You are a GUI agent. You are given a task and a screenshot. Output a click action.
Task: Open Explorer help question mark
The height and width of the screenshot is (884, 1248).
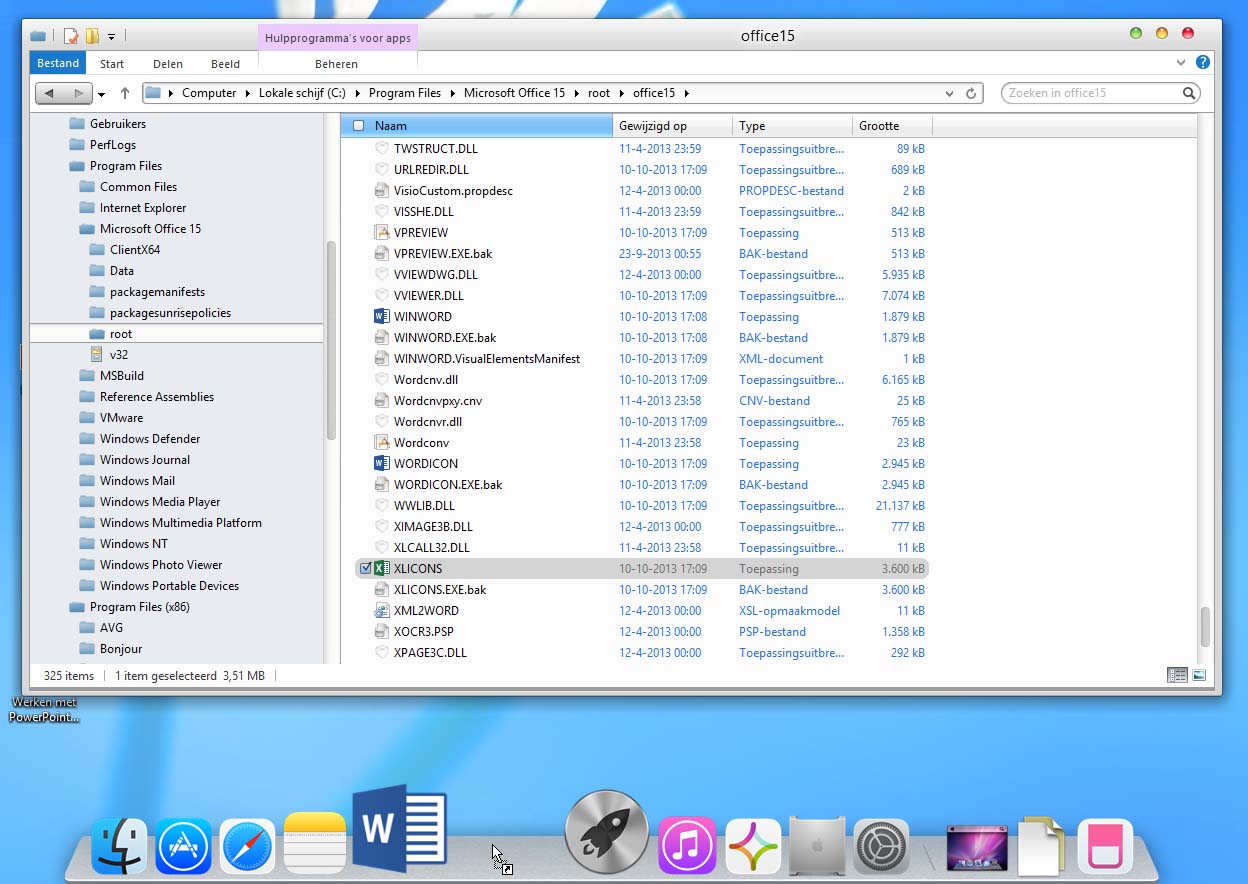tap(1203, 62)
